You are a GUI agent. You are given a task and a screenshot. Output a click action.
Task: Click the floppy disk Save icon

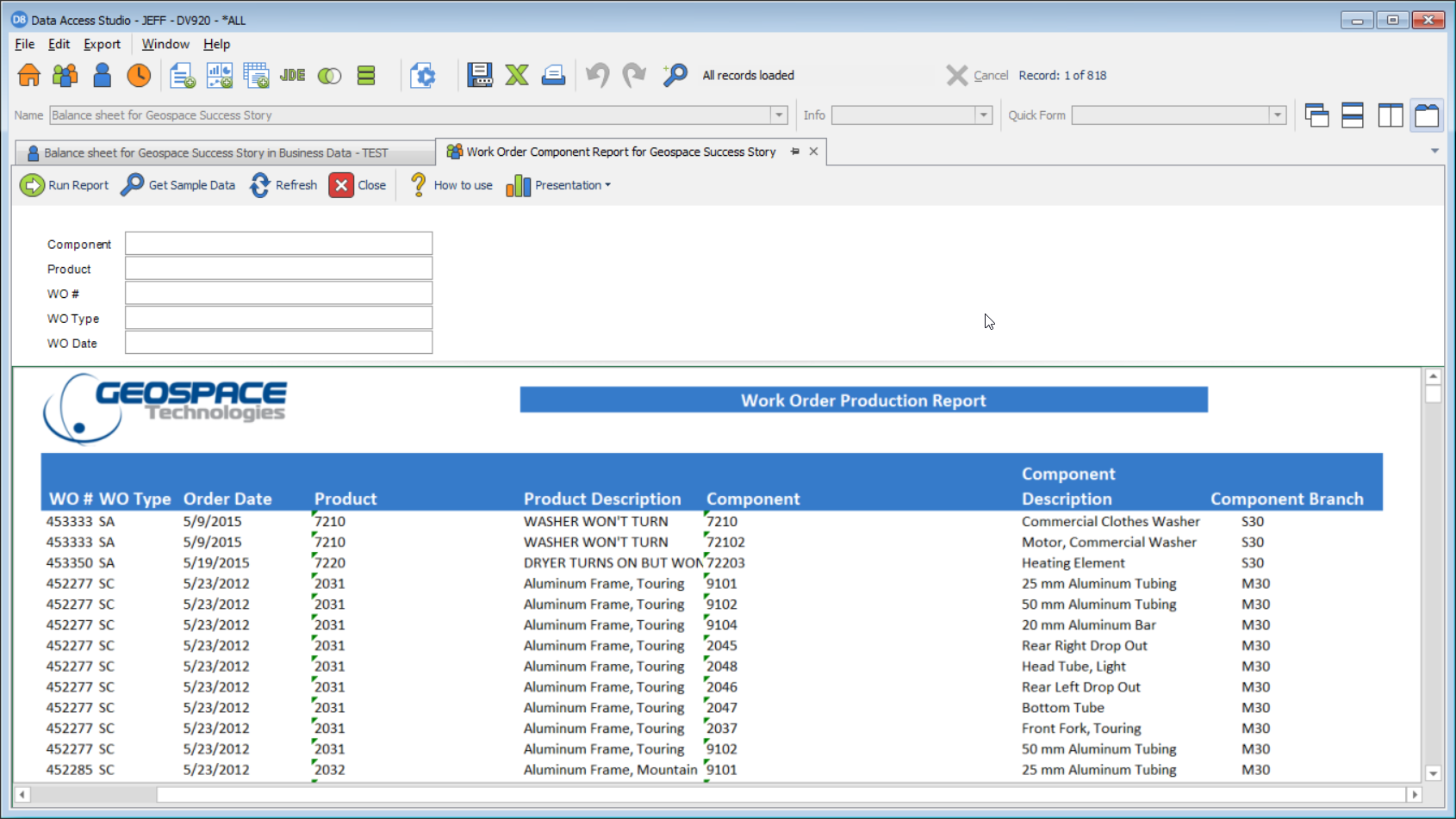coord(480,76)
